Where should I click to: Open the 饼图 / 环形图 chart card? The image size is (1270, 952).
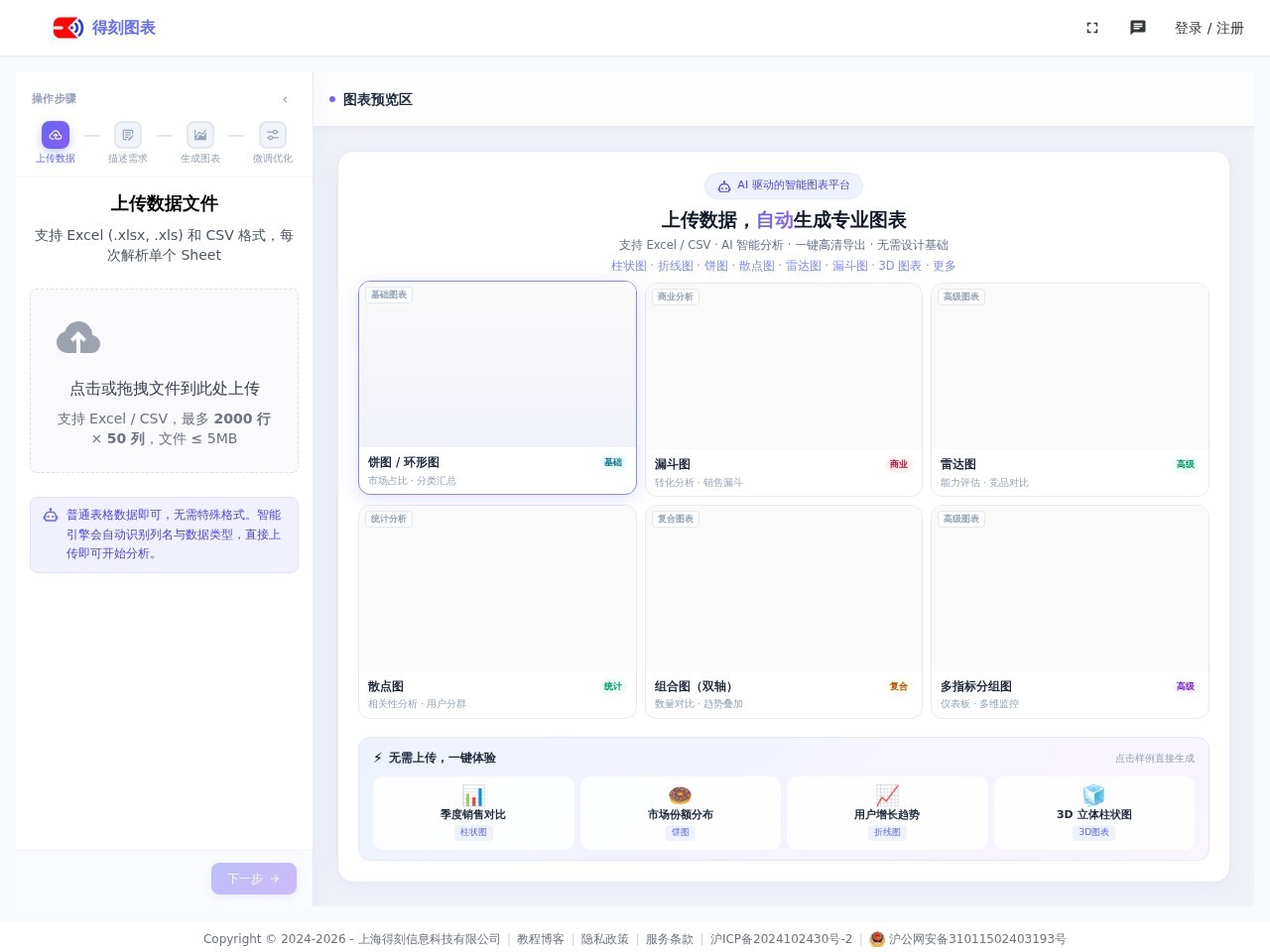click(497, 388)
